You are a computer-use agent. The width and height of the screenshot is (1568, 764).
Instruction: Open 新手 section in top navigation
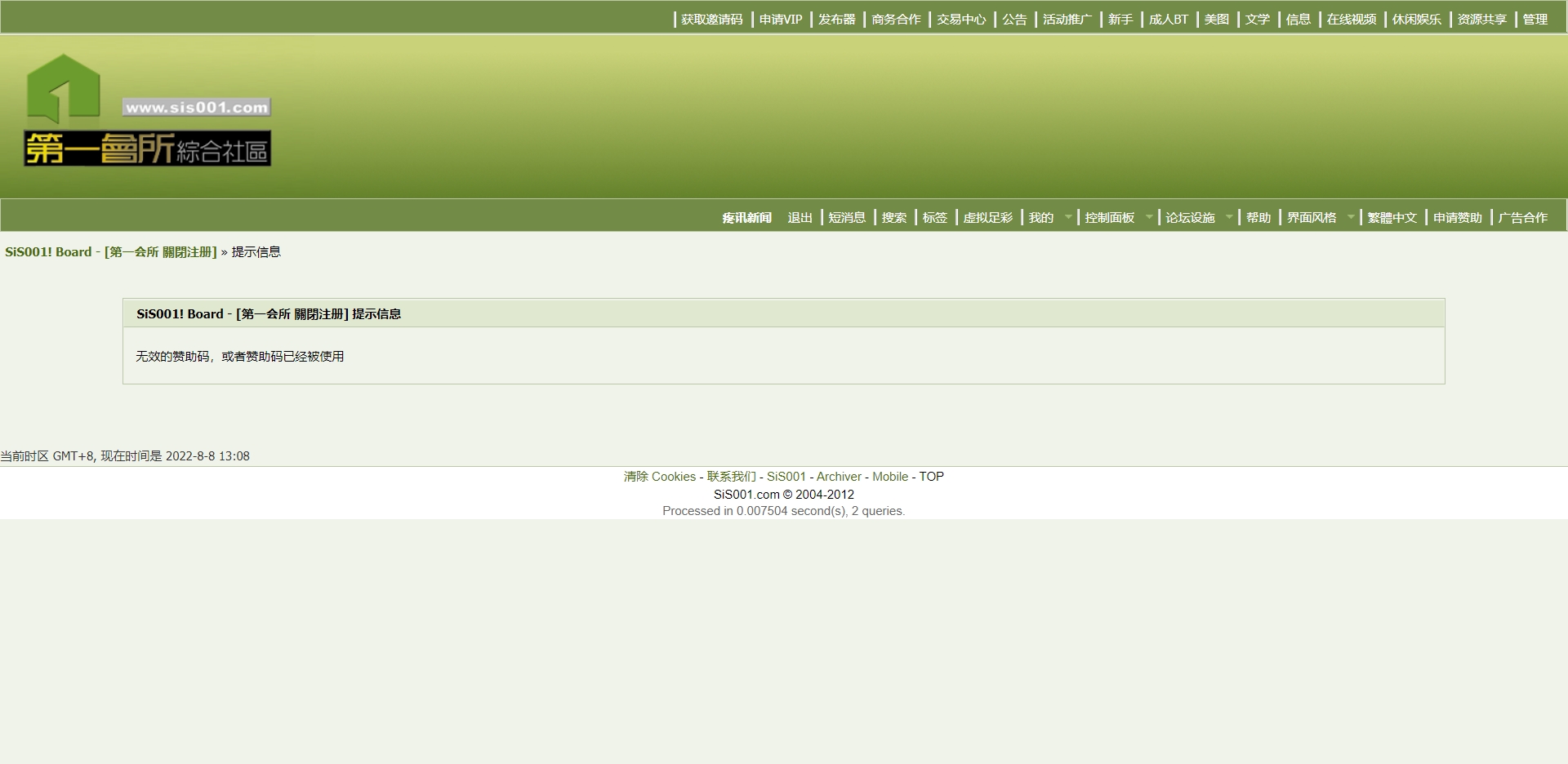point(1120,20)
